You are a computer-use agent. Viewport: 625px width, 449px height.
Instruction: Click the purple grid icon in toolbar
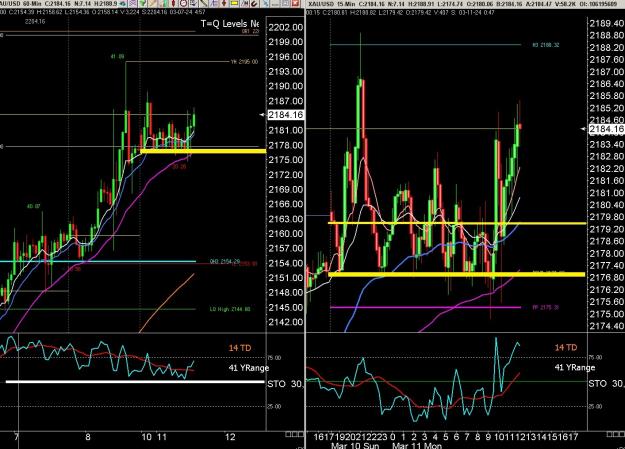tap(133, 4)
